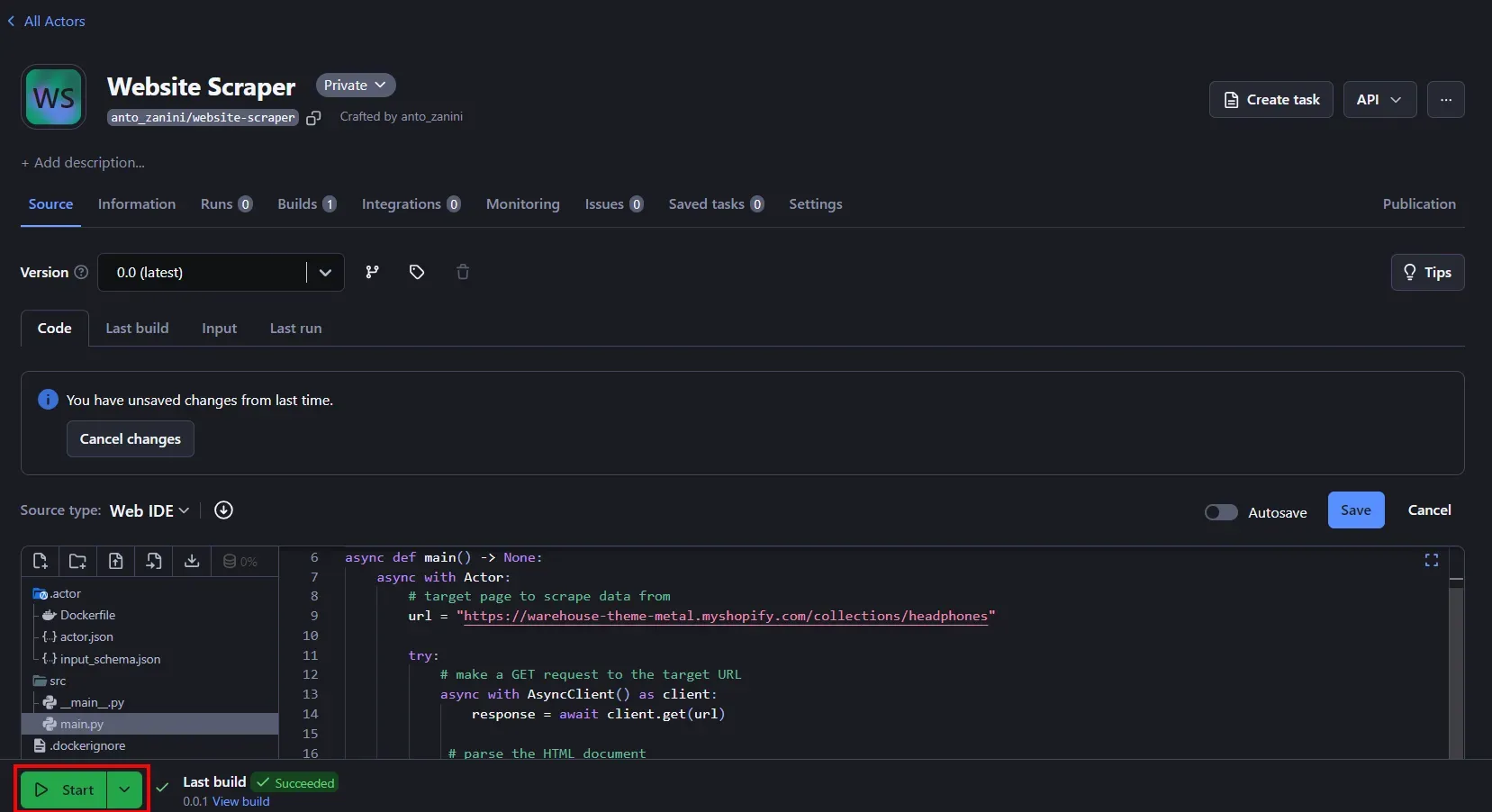Viewport: 1492px width, 812px height.
Task: Open the Runs tab
Action: coord(226,204)
